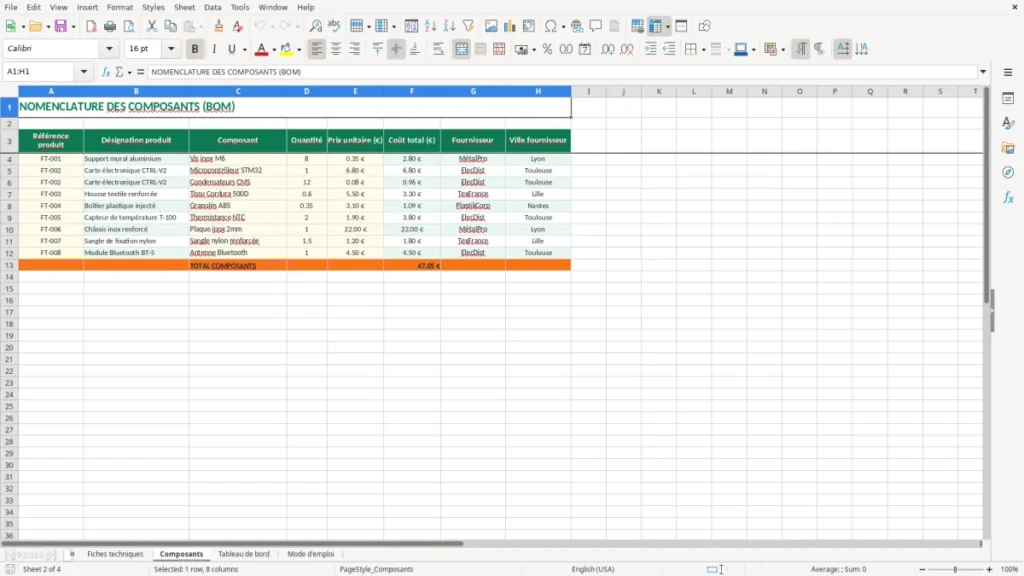This screenshot has width=1024, height=576.
Task: Open sidebar Gallery panel icon
Action: coord(1008,148)
